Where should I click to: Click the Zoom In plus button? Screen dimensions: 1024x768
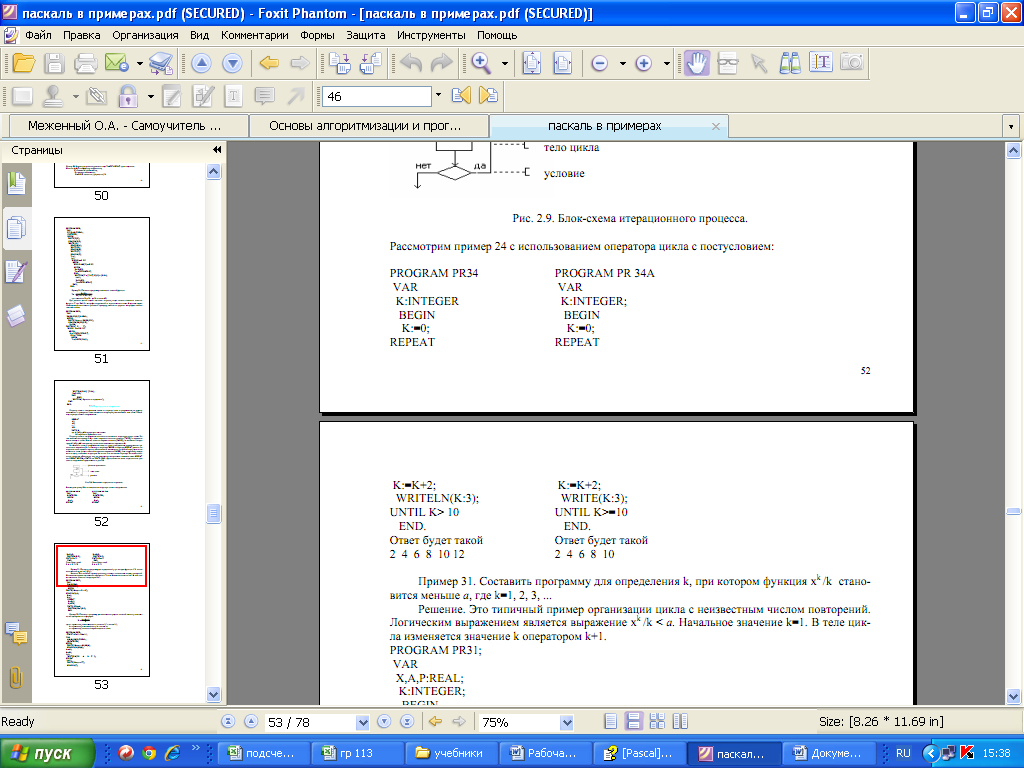[x=644, y=63]
